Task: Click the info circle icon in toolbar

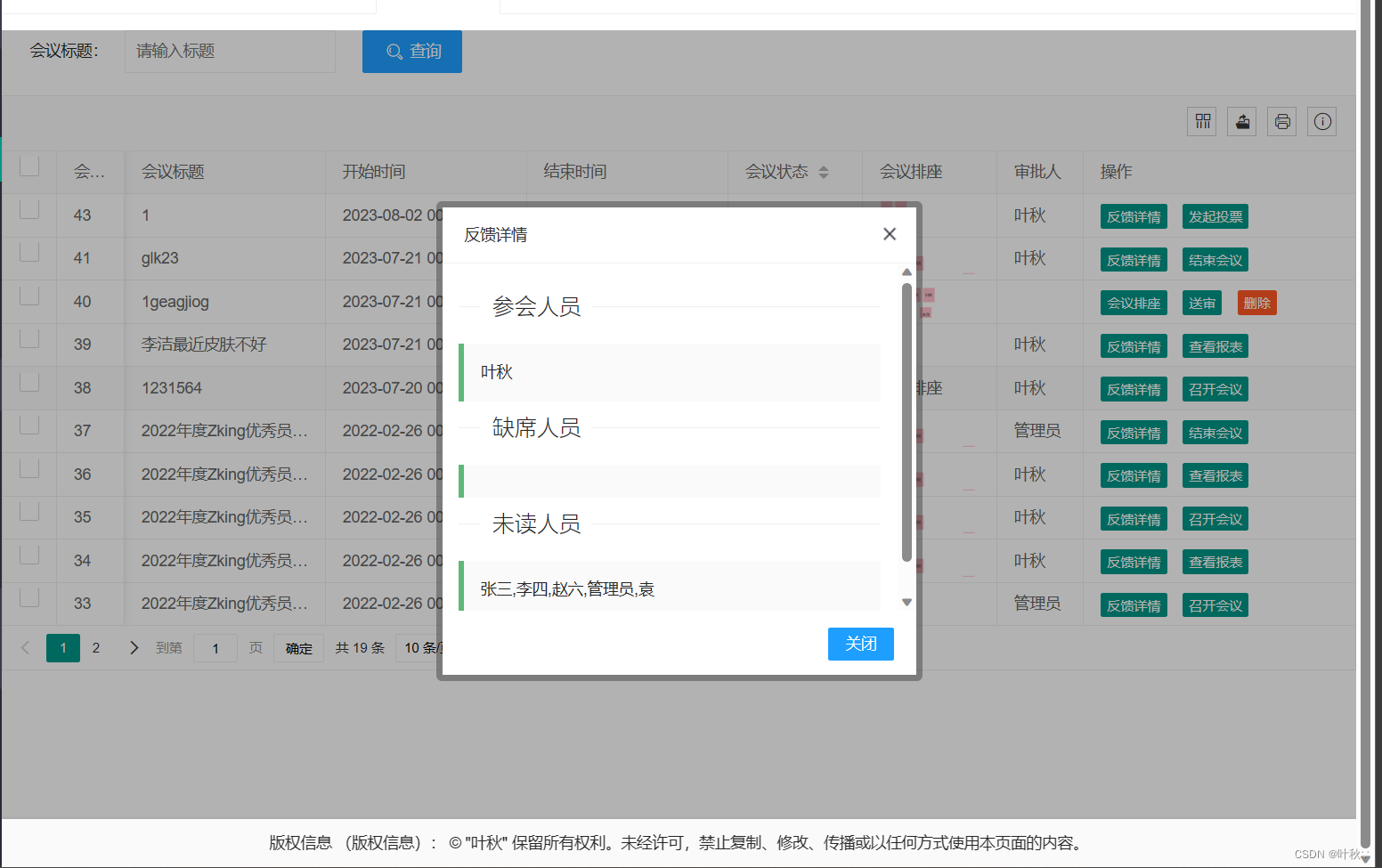Action: [1321, 121]
